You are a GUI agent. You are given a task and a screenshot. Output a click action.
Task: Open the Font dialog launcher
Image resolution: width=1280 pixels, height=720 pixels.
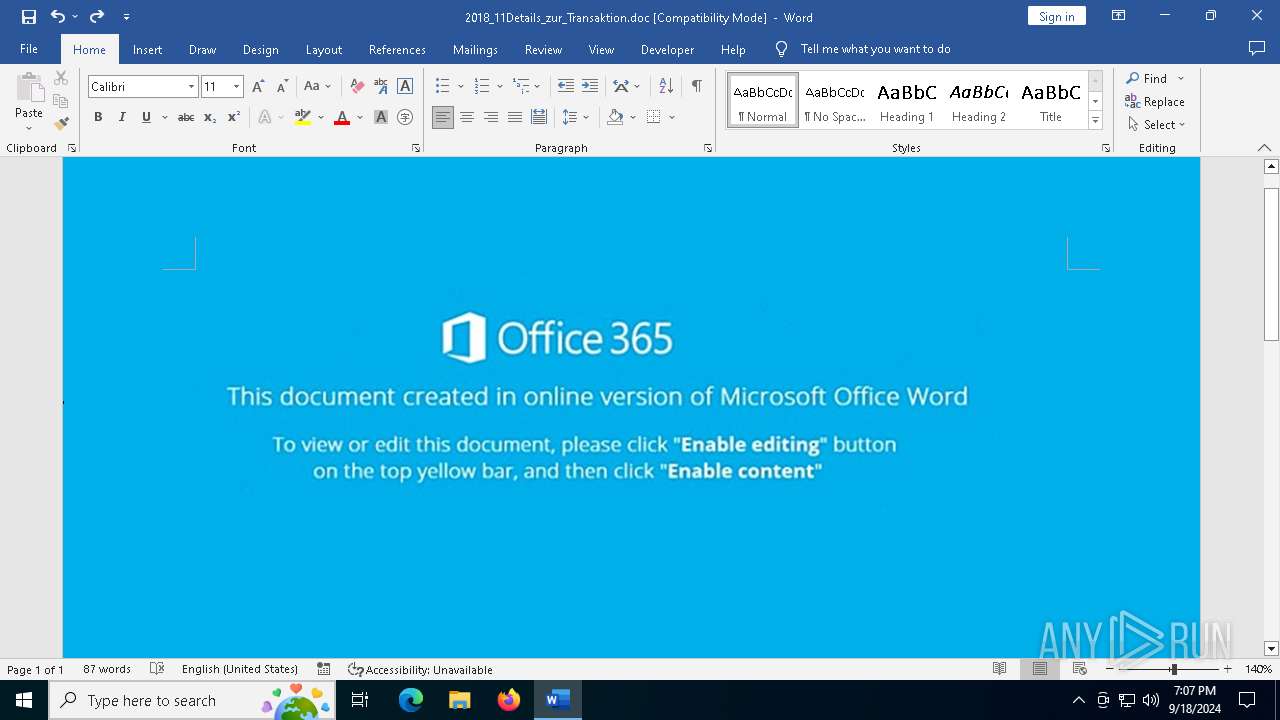pyautogui.click(x=416, y=148)
